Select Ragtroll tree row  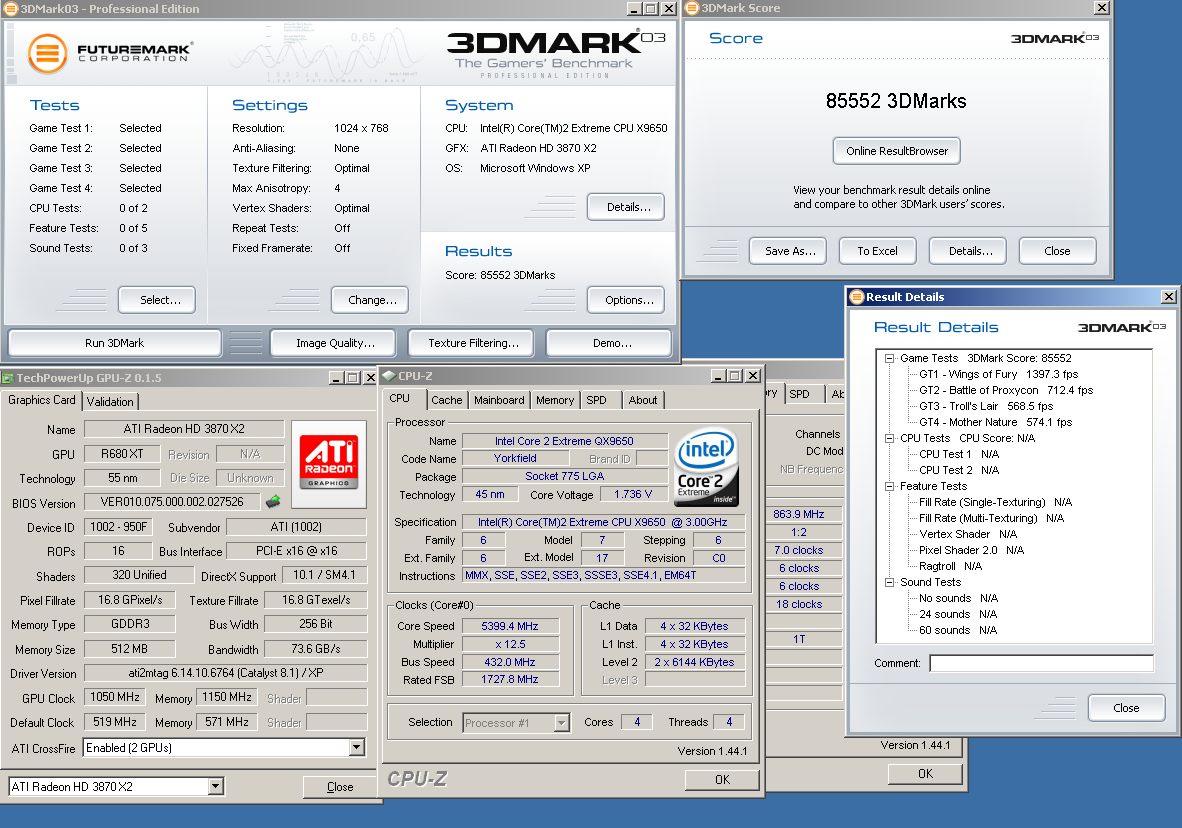(950, 566)
